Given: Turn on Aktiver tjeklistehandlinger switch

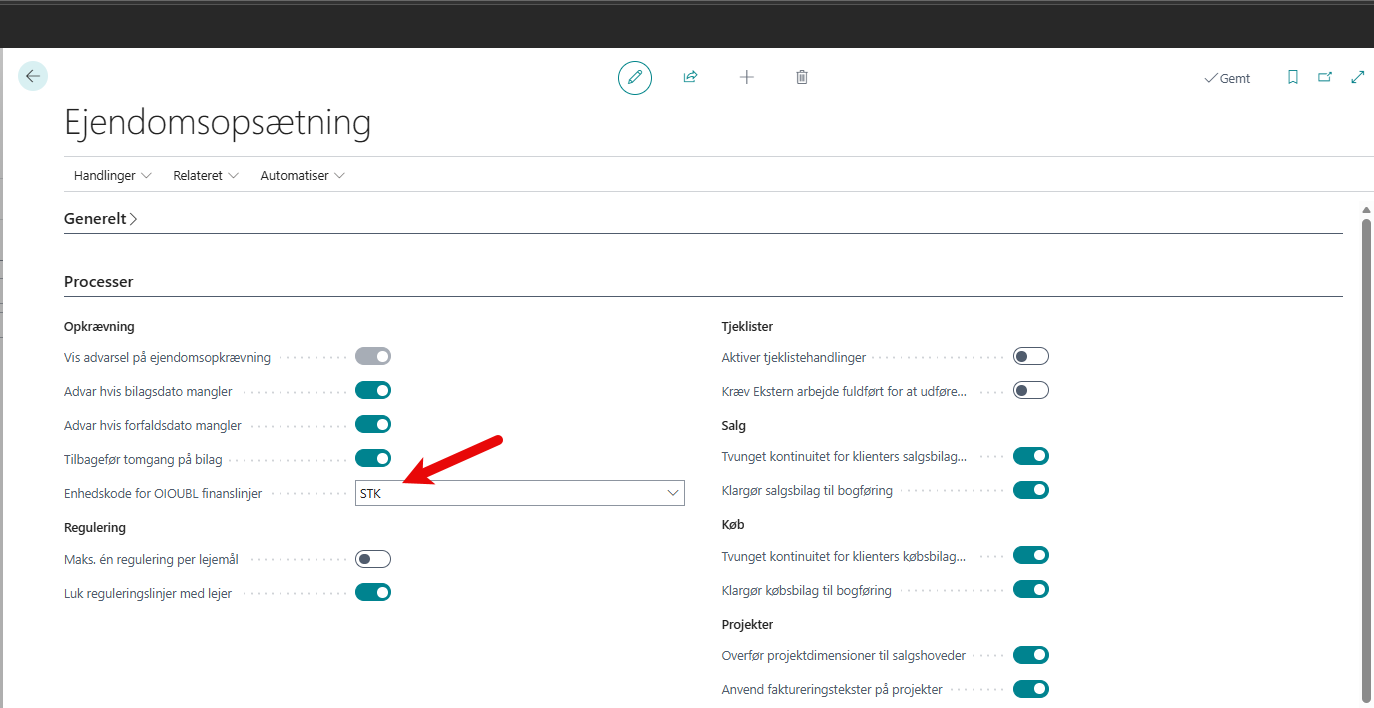Looking at the screenshot, I should point(1031,356).
